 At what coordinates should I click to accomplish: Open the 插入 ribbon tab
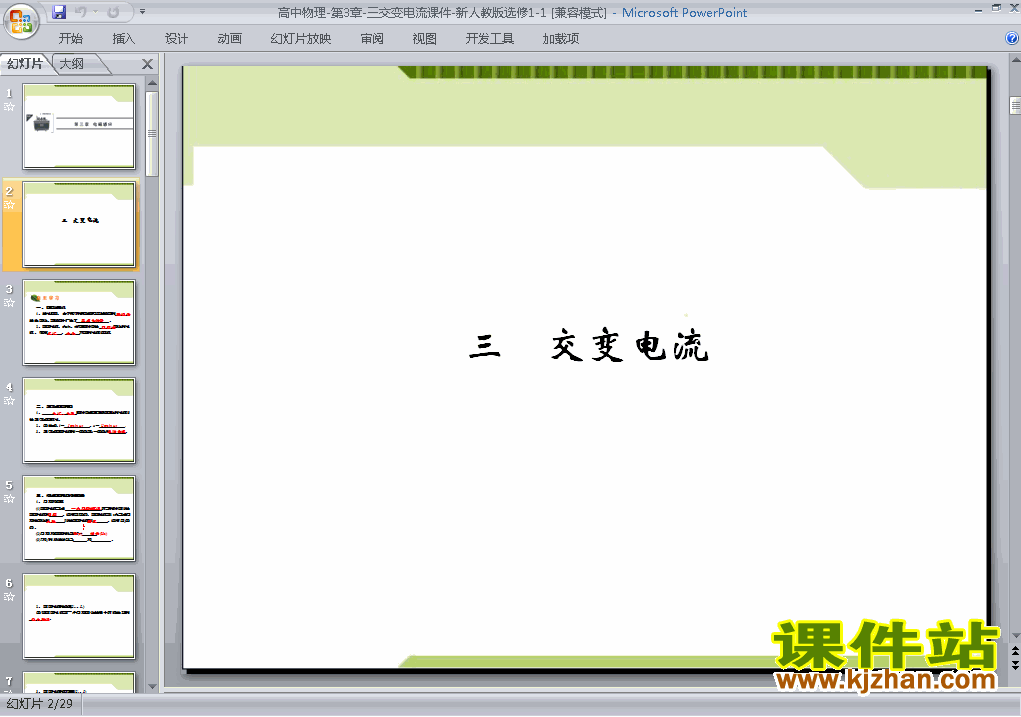(x=123, y=38)
